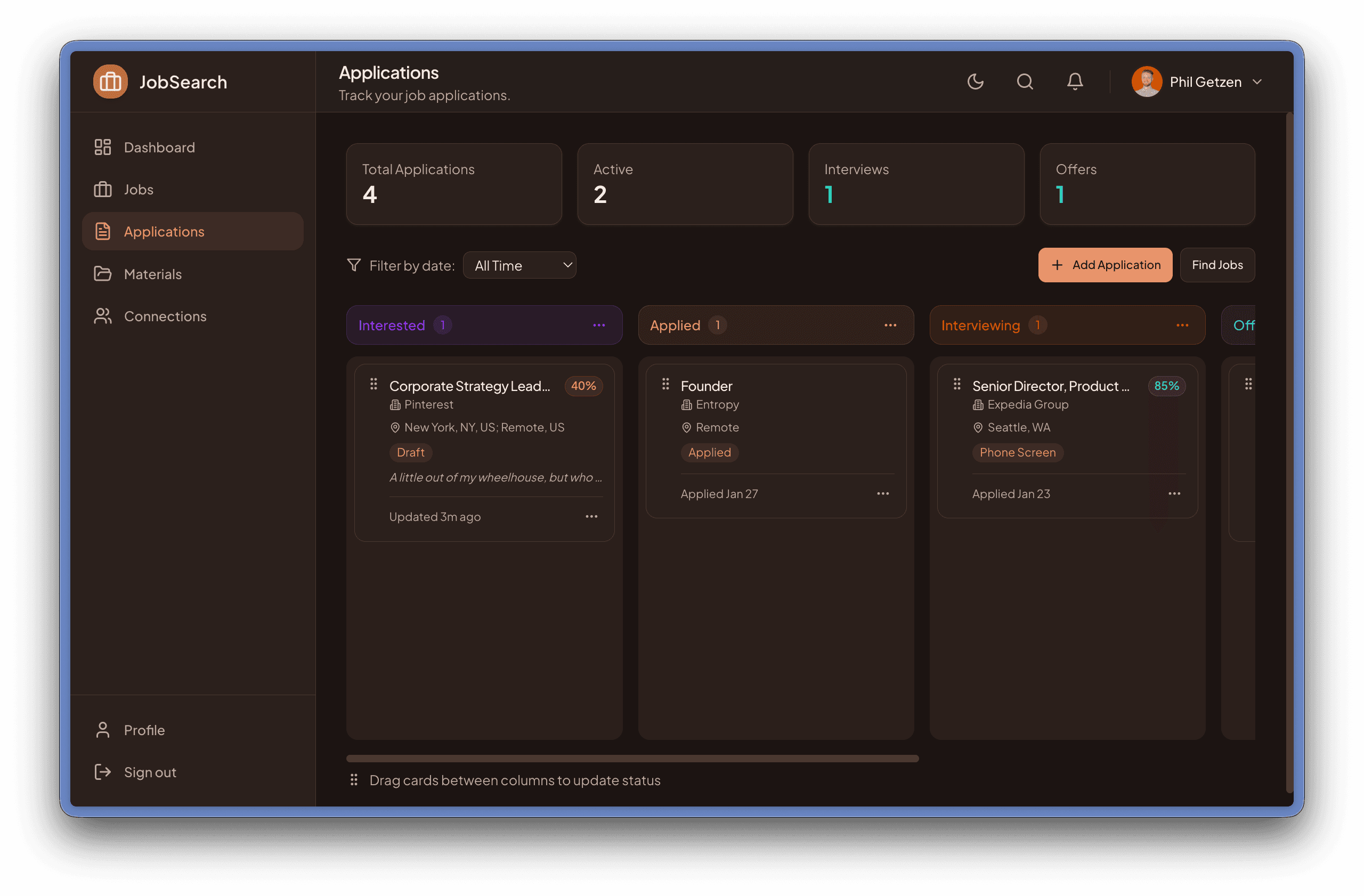Screen dimensions: 1364x896
Task: Click the date filter funnel icon
Action: pos(354,265)
